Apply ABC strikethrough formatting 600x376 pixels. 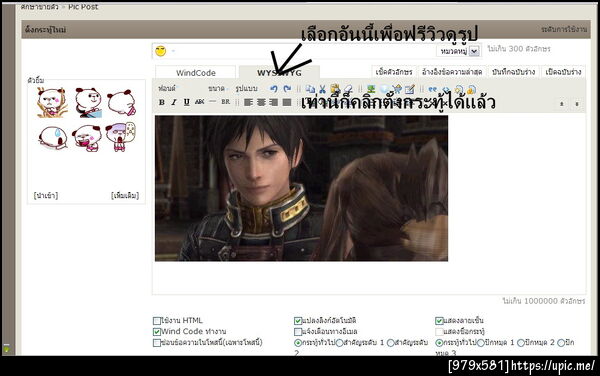pyautogui.click(x=199, y=102)
